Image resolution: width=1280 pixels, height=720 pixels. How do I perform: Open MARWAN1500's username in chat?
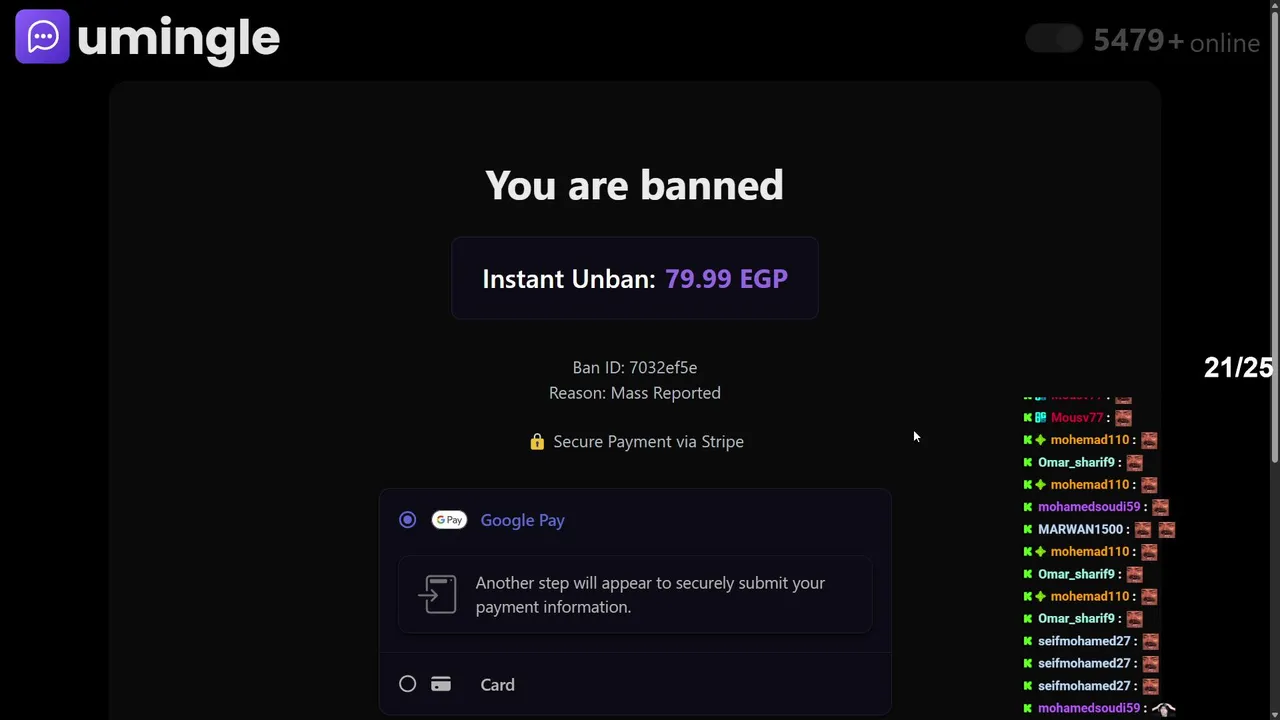[1080, 529]
